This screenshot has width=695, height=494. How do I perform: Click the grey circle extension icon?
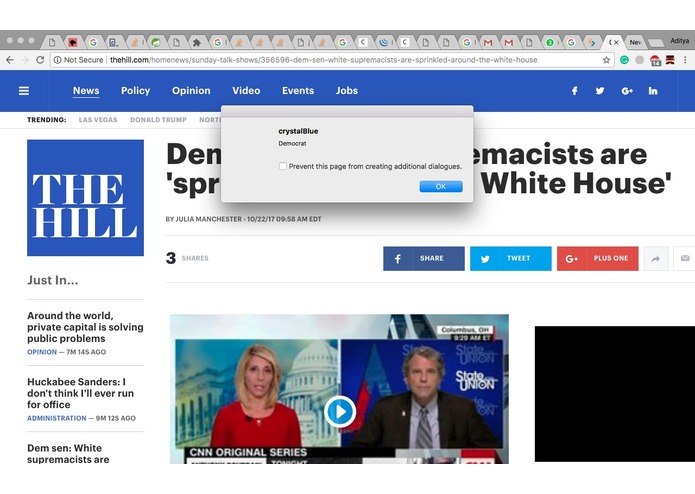[x=639, y=60]
